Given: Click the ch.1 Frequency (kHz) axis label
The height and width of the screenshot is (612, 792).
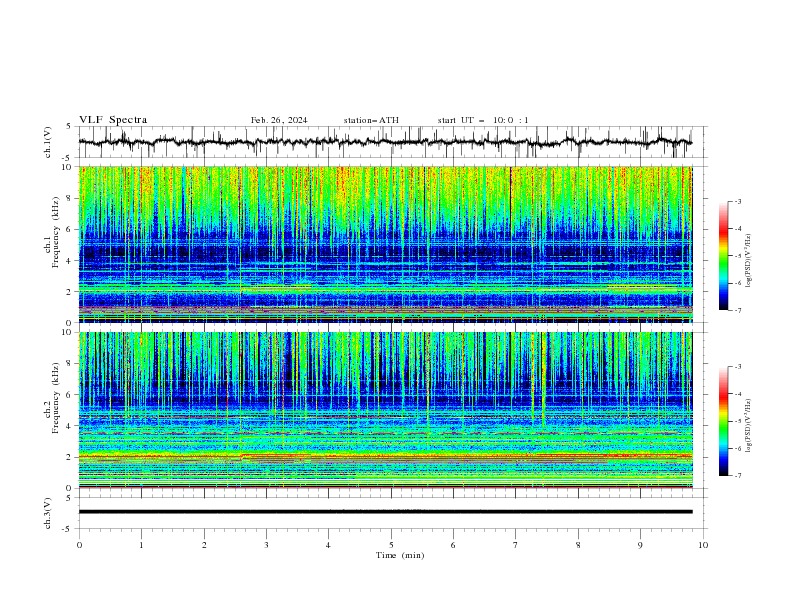Looking at the screenshot, I should [x=56, y=232].
